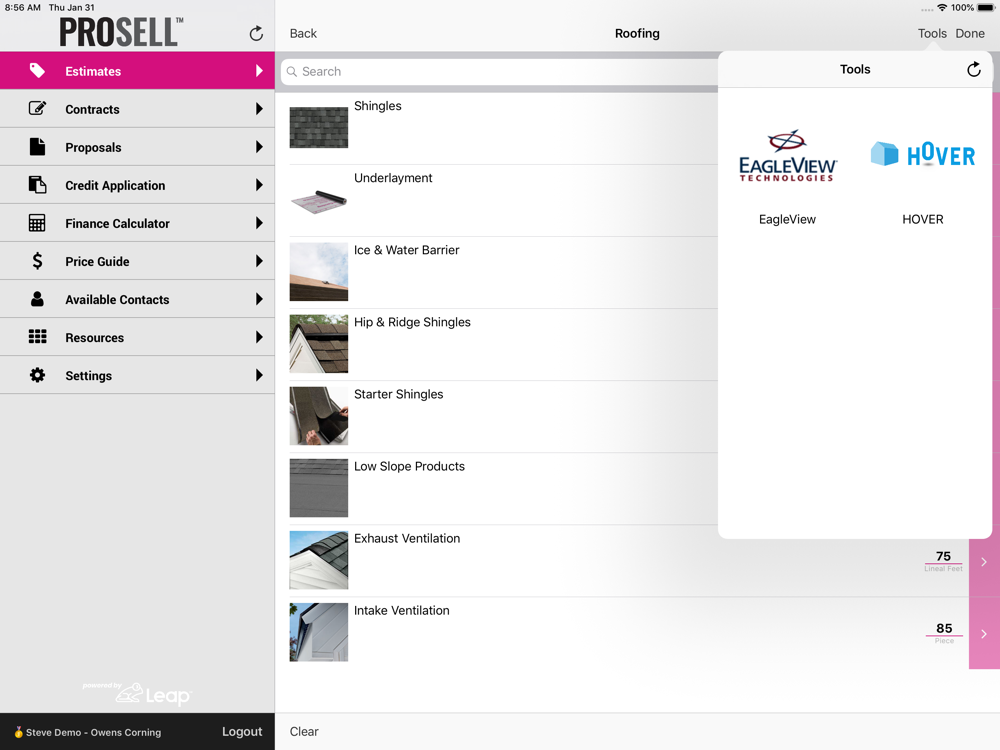
Task: Click the search magnifier icon
Action: pyautogui.click(x=291, y=71)
